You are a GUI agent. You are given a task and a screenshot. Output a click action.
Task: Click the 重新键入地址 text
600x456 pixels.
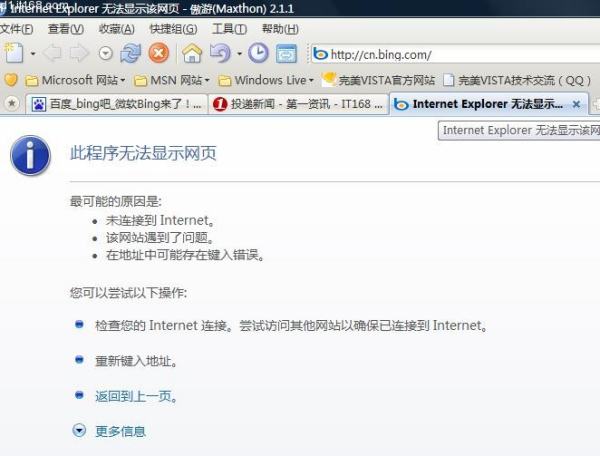pyautogui.click(x=136, y=361)
